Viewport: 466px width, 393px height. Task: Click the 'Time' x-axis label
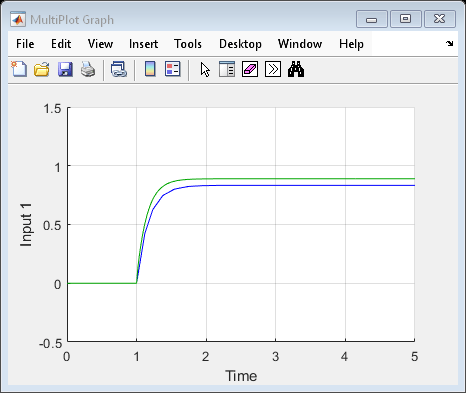coord(241,376)
